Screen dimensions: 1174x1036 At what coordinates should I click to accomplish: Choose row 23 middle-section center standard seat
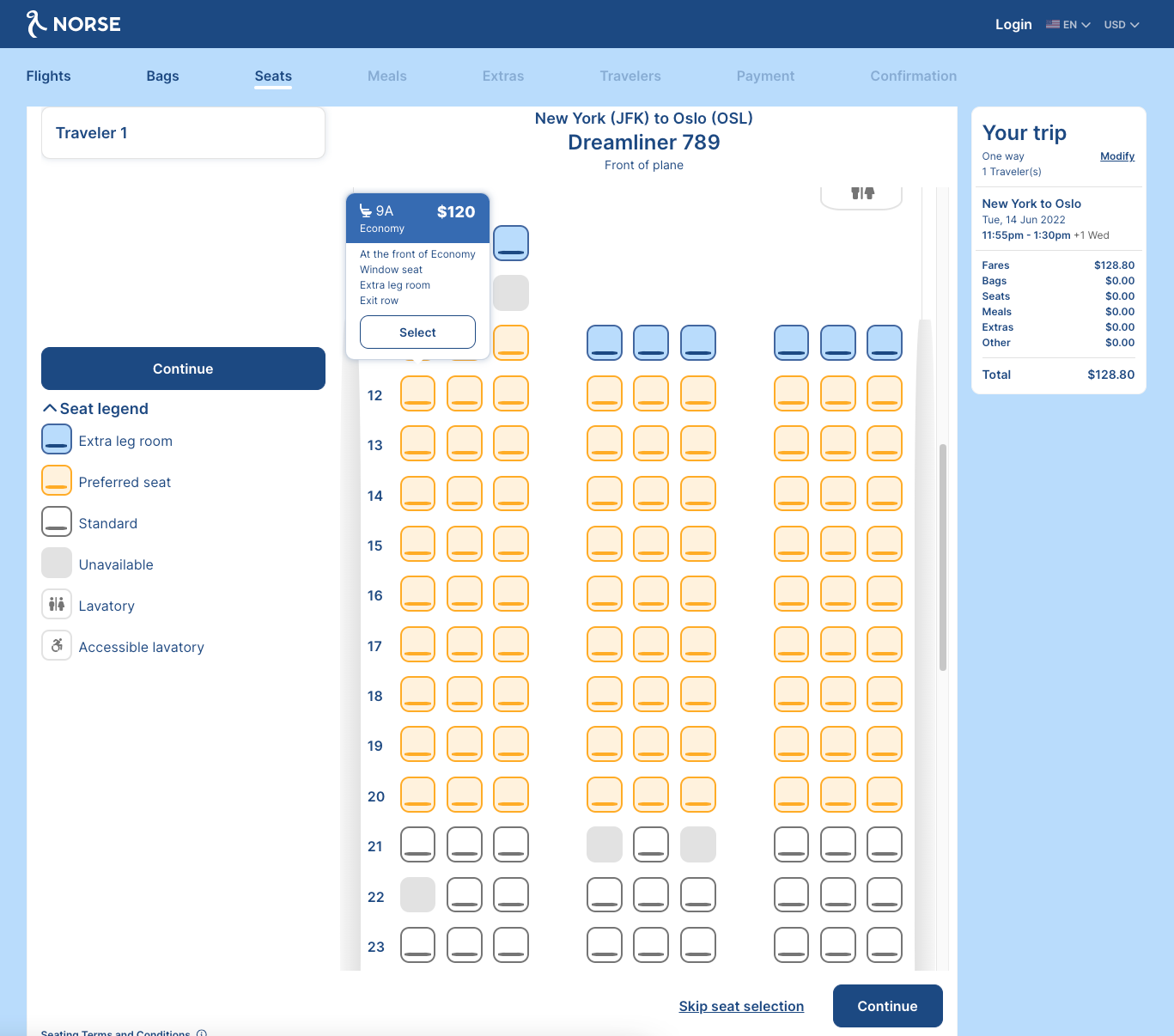point(651,945)
